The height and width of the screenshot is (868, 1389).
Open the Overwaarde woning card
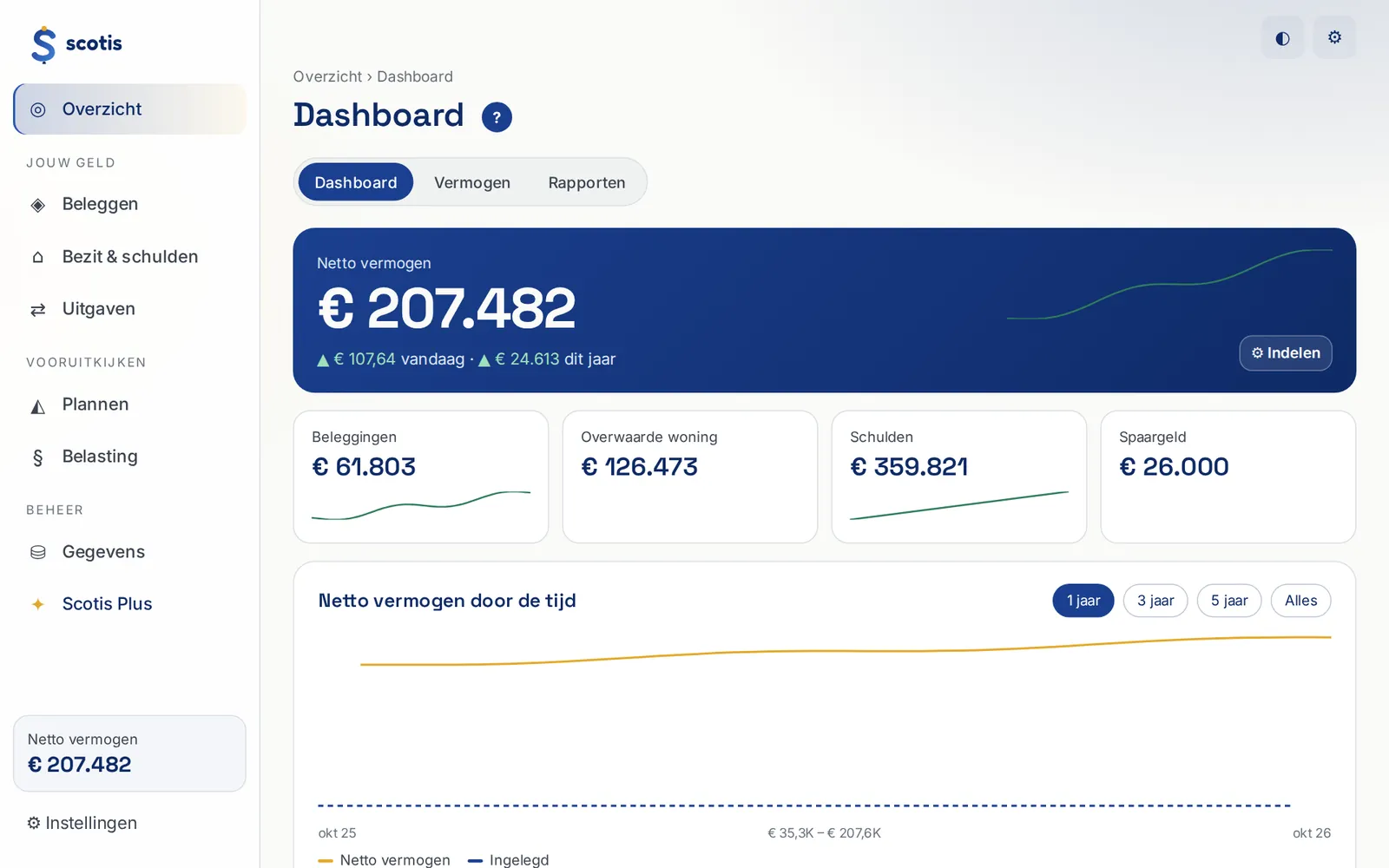(690, 477)
